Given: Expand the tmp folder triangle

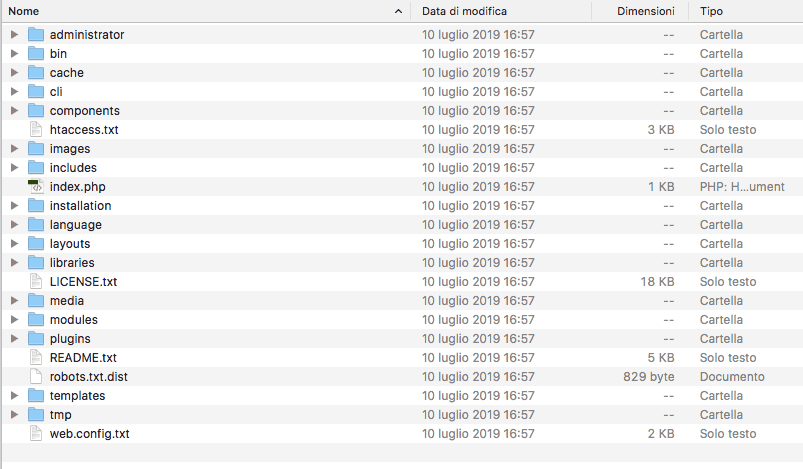Looking at the screenshot, I should [14, 415].
